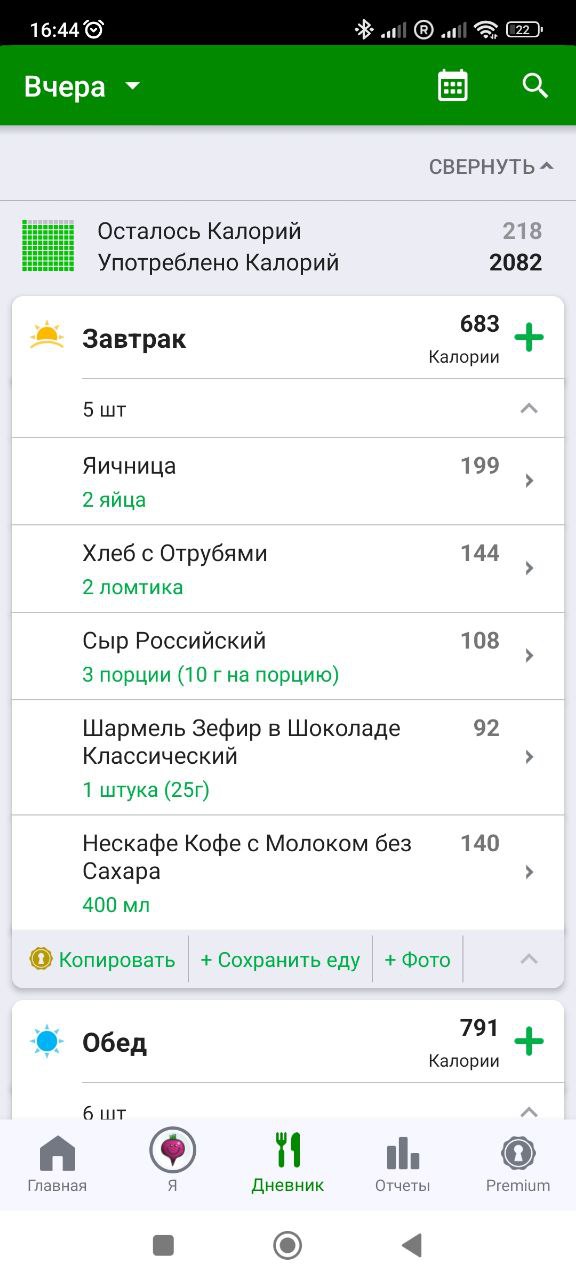Open Сыр Российский entry details
576x1280 pixels.
288,657
